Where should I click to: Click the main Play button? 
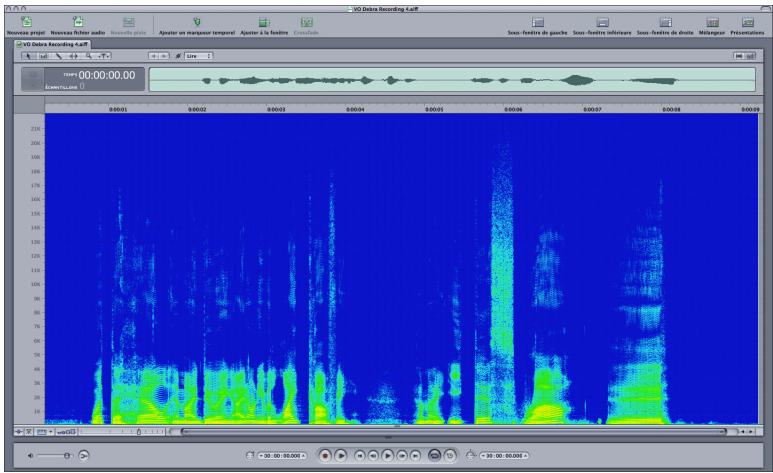[x=387, y=456]
